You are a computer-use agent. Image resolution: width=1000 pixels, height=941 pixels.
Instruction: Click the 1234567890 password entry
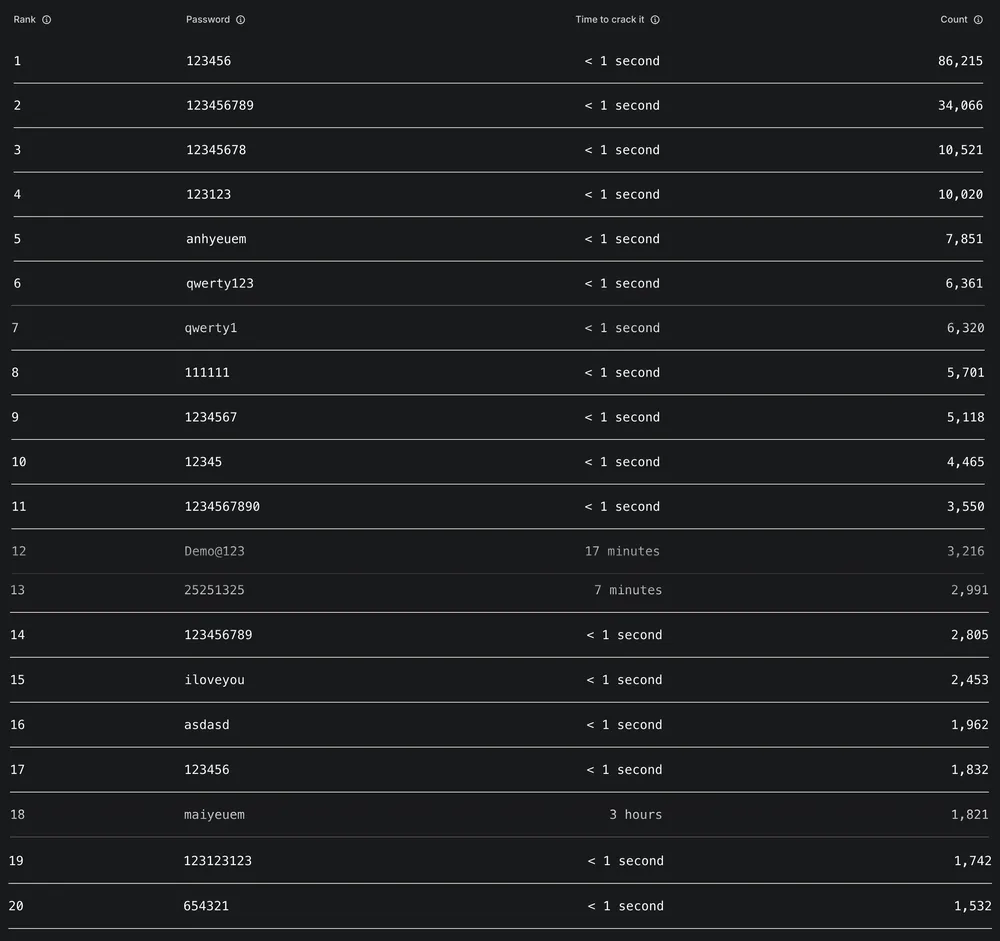(222, 507)
